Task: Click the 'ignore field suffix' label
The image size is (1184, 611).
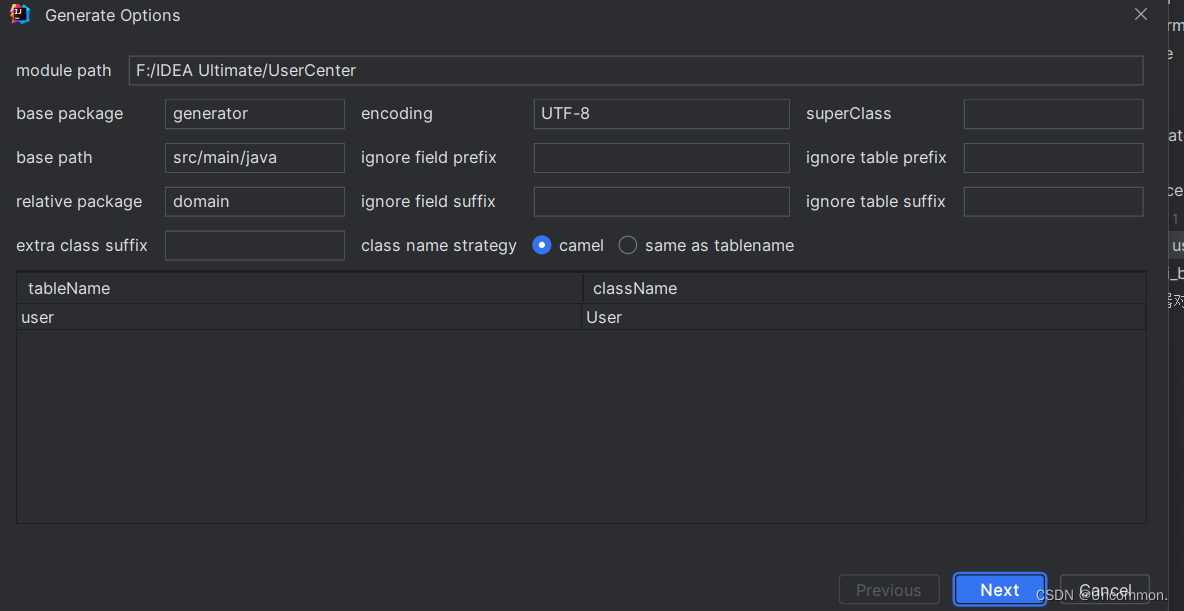Action: tap(428, 202)
